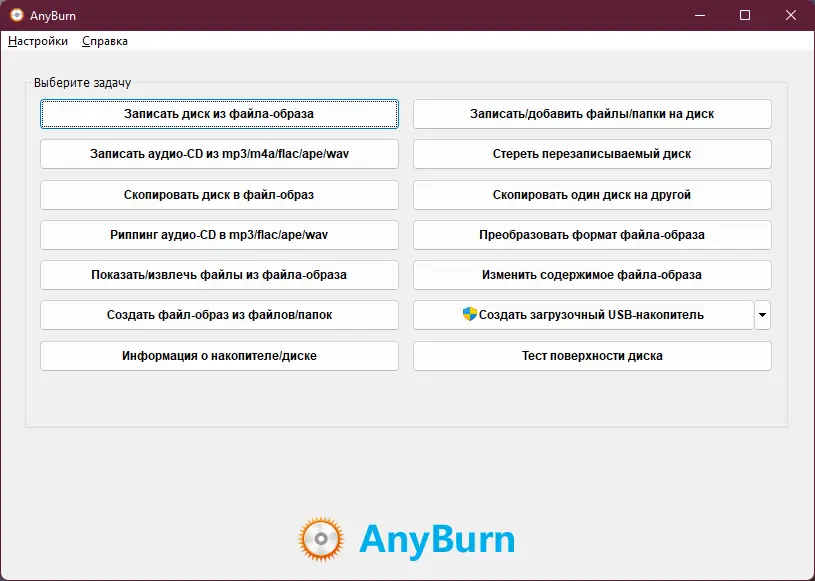Click Записать диск из файла-образа button
This screenshot has width=815, height=581.
point(219,114)
